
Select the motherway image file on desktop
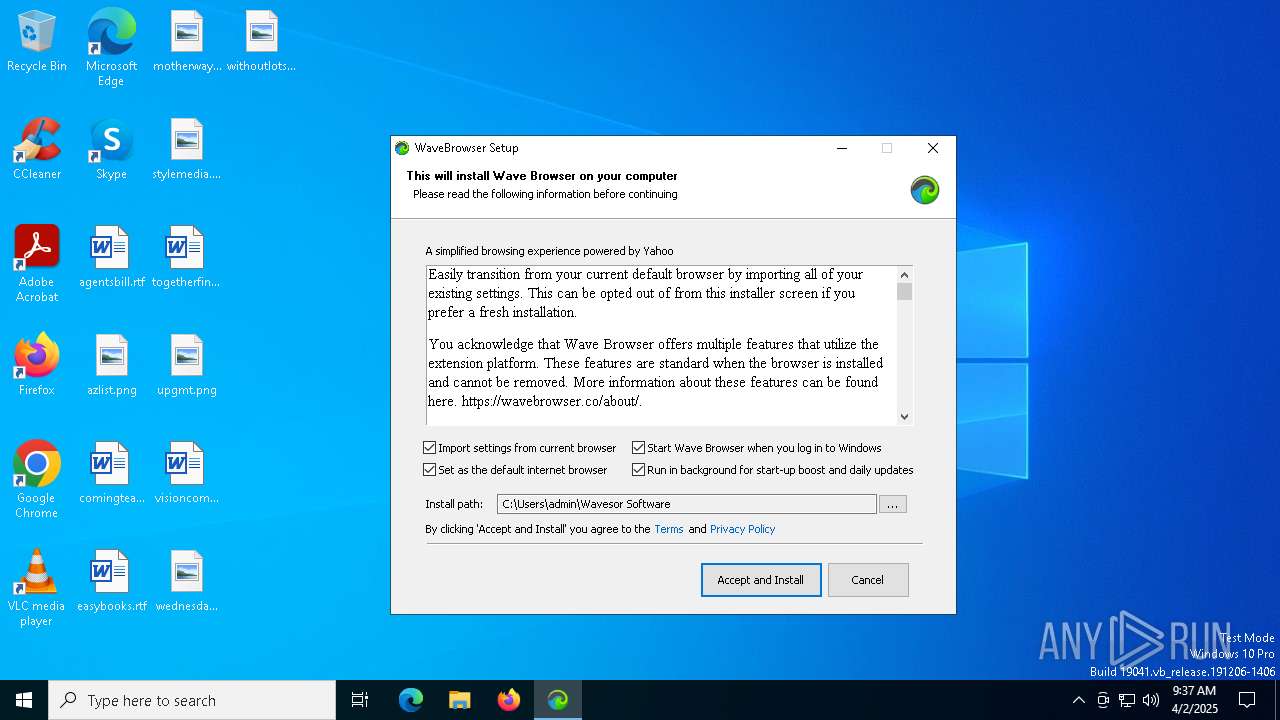tap(187, 42)
